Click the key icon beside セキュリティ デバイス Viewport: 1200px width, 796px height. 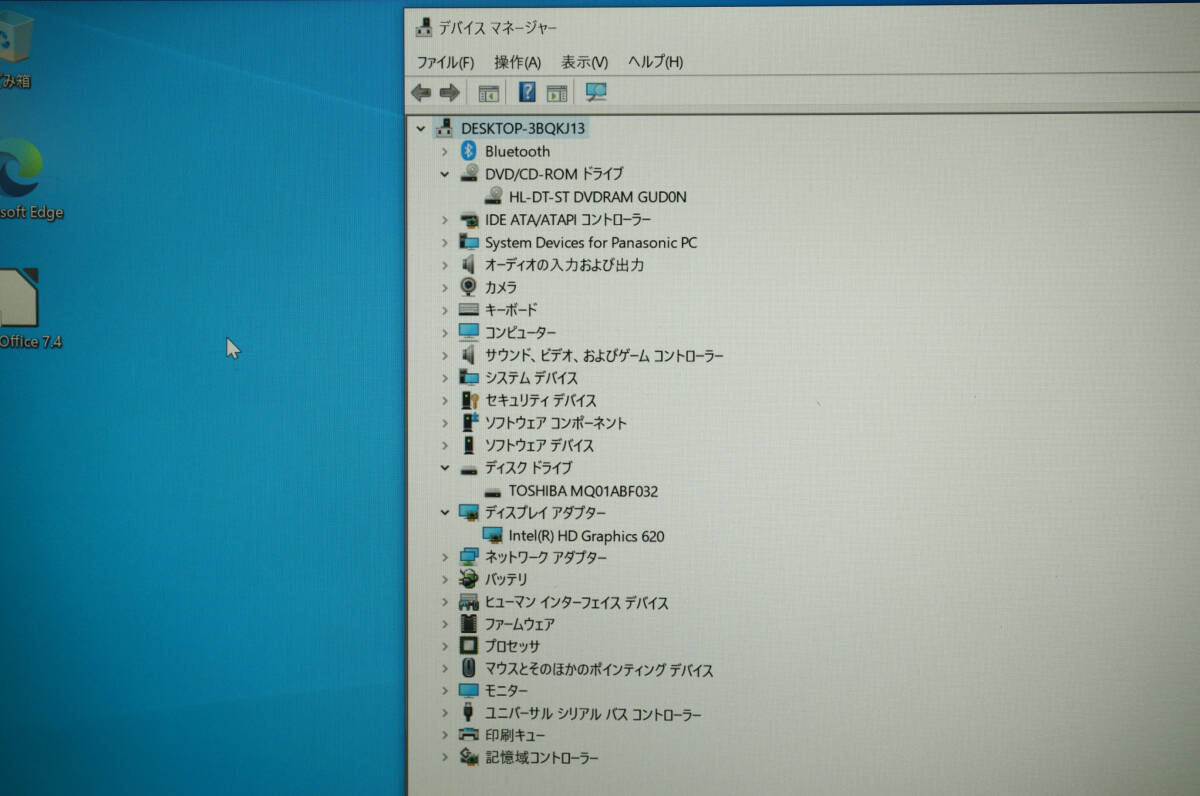pos(469,400)
